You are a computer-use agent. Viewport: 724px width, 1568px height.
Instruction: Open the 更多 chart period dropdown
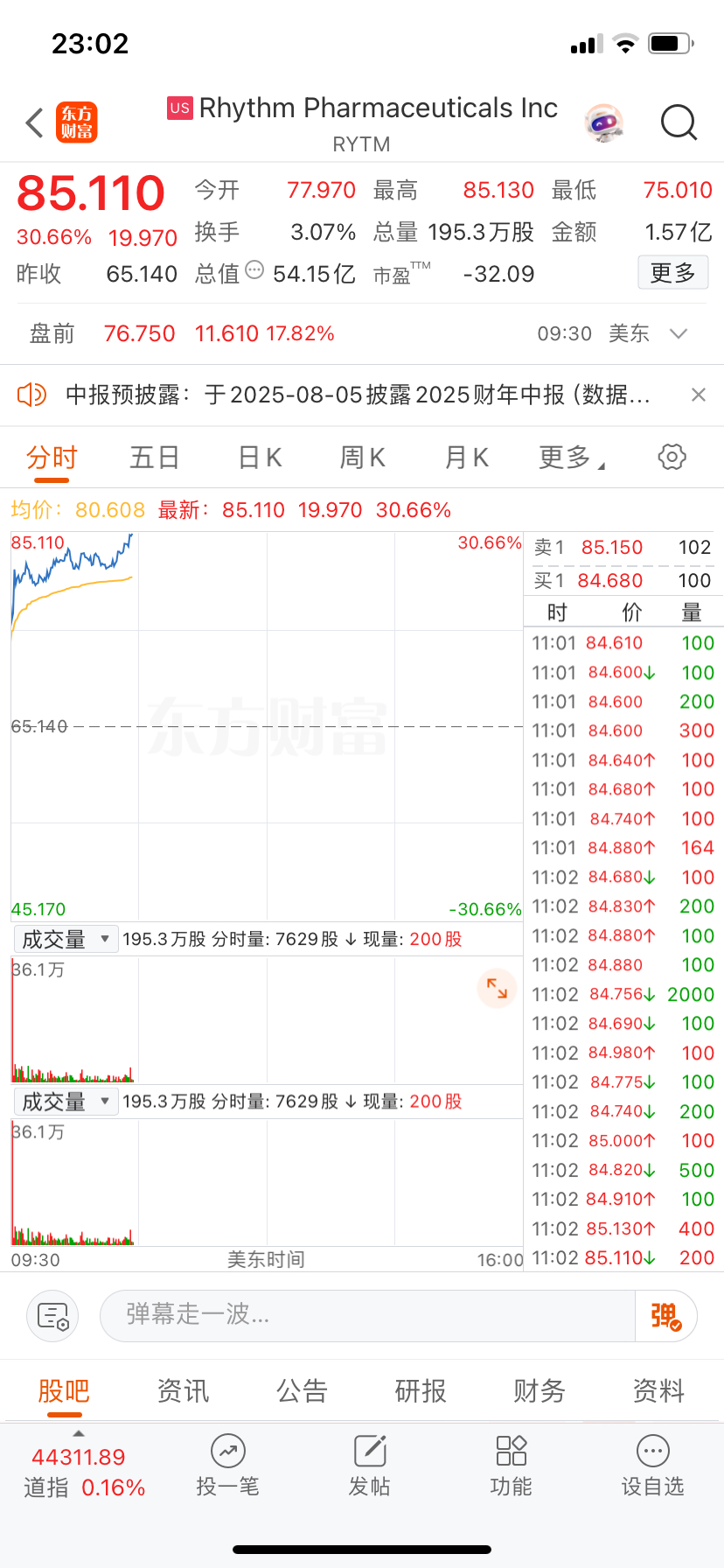pyautogui.click(x=571, y=458)
